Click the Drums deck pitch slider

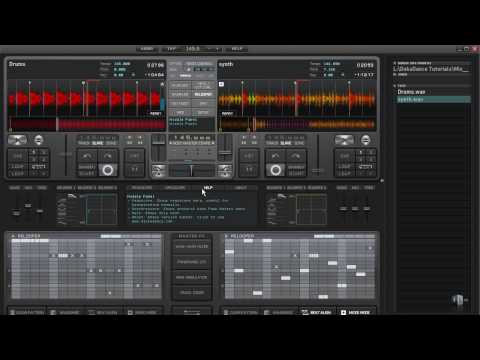(66, 155)
